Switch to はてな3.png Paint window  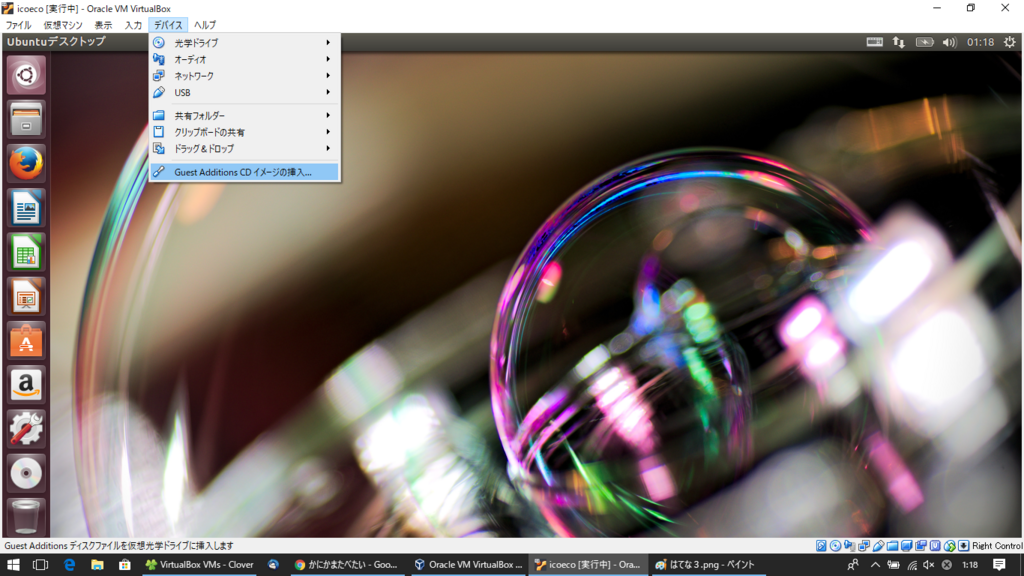click(x=707, y=565)
